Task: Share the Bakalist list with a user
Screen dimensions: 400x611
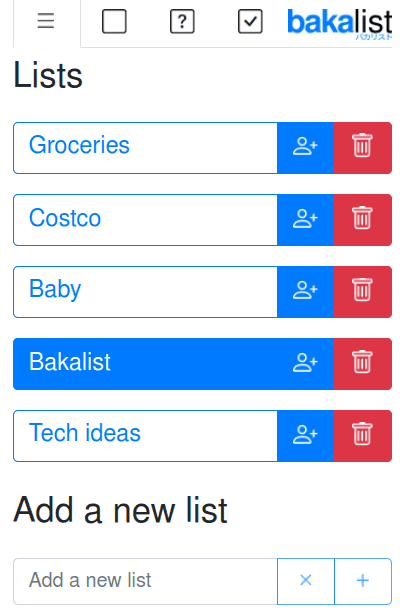Action: 305,364
